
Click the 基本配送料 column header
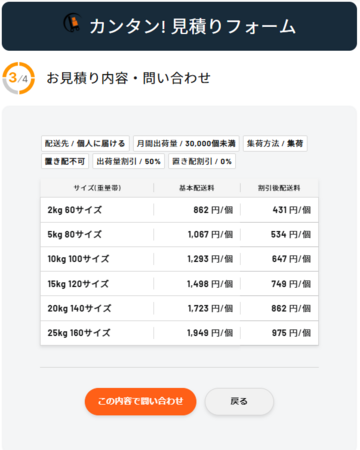(197, 188)
